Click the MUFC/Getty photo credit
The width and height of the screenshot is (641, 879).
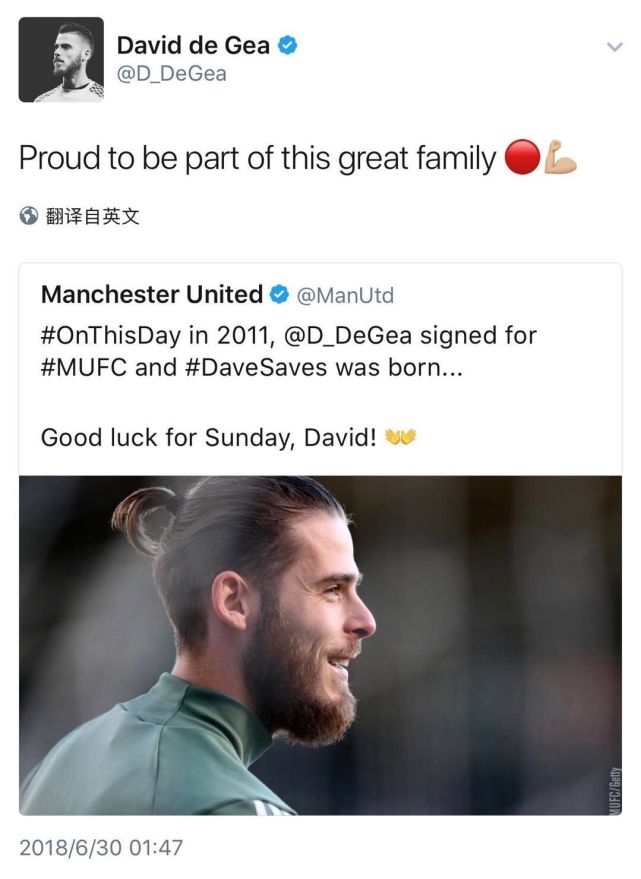coord(614,790)
